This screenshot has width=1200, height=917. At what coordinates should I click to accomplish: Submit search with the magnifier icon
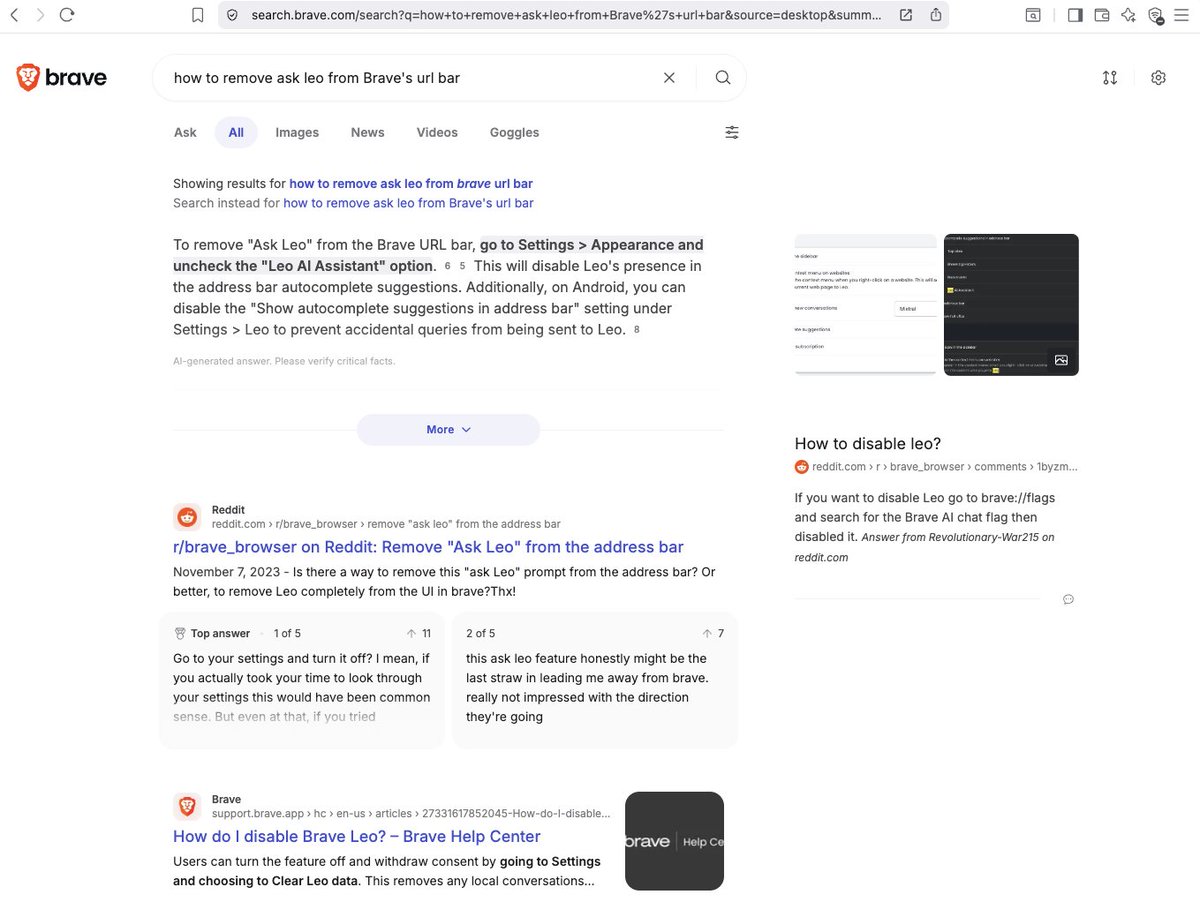723,78
